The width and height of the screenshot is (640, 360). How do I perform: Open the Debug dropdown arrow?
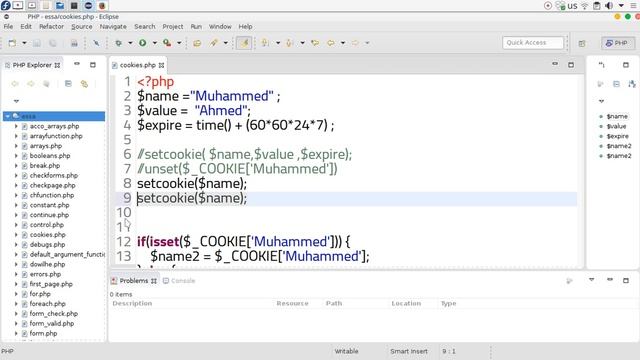(x=130, y=43)
